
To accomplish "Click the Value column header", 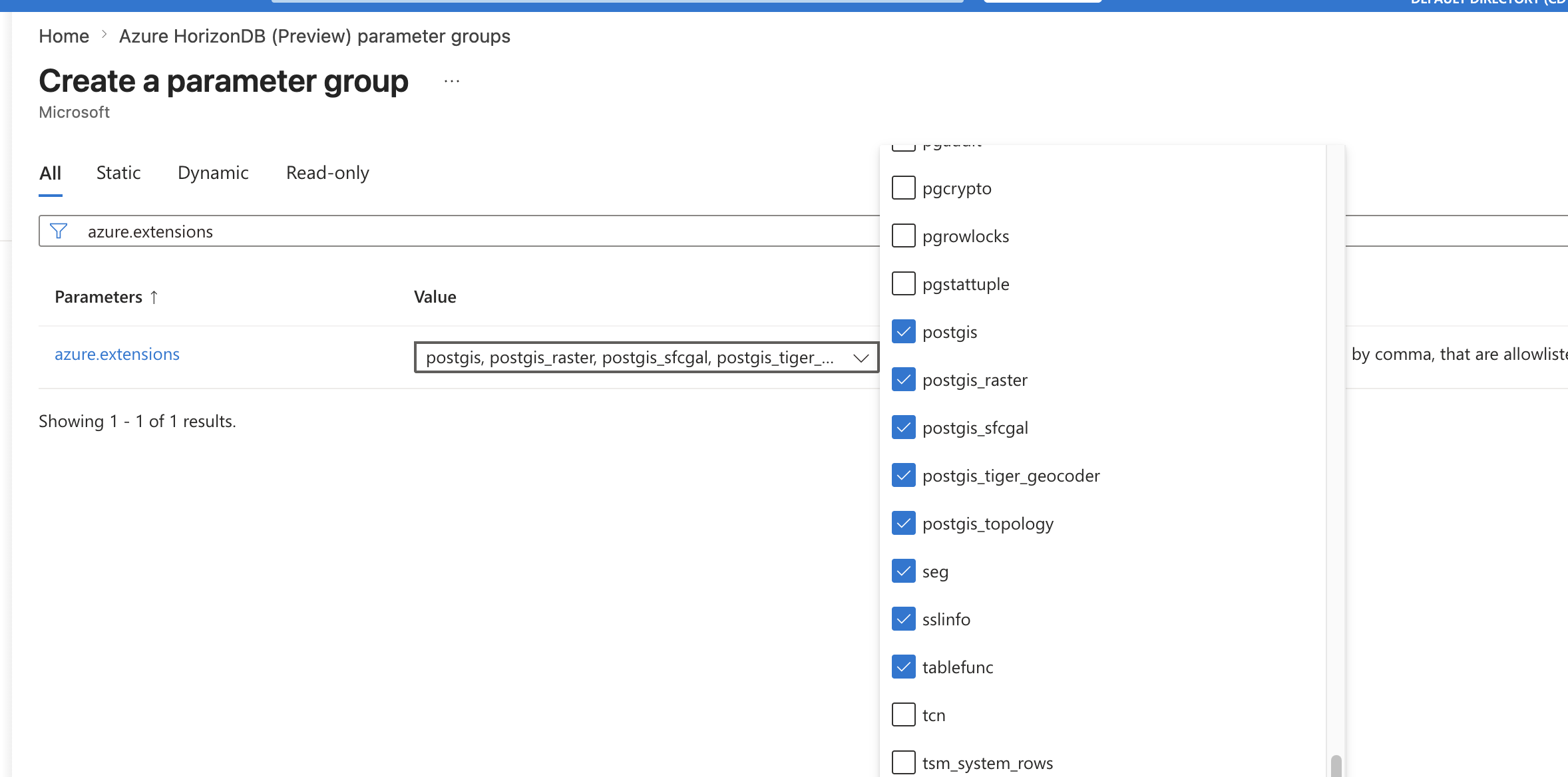I will coord(435,297).
